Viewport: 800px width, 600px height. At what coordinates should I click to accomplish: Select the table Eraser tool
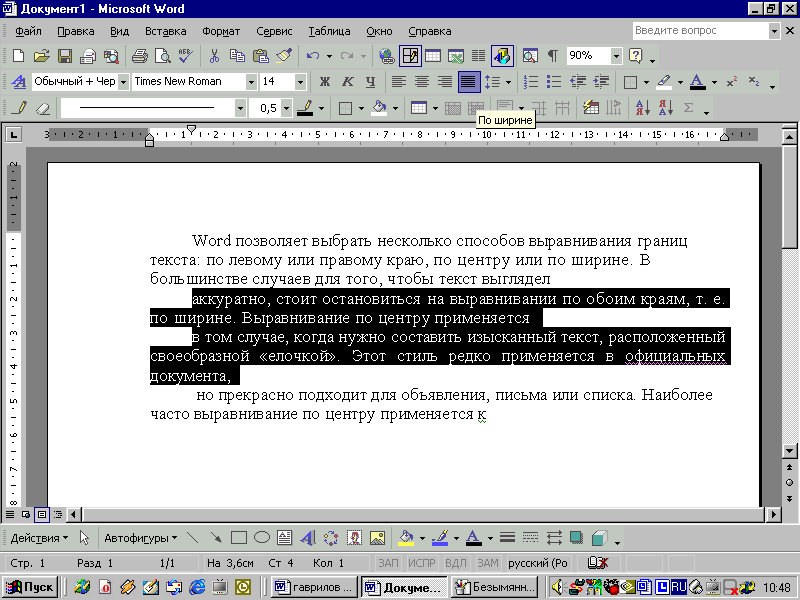pyautogui.click(x=43, y=108)
